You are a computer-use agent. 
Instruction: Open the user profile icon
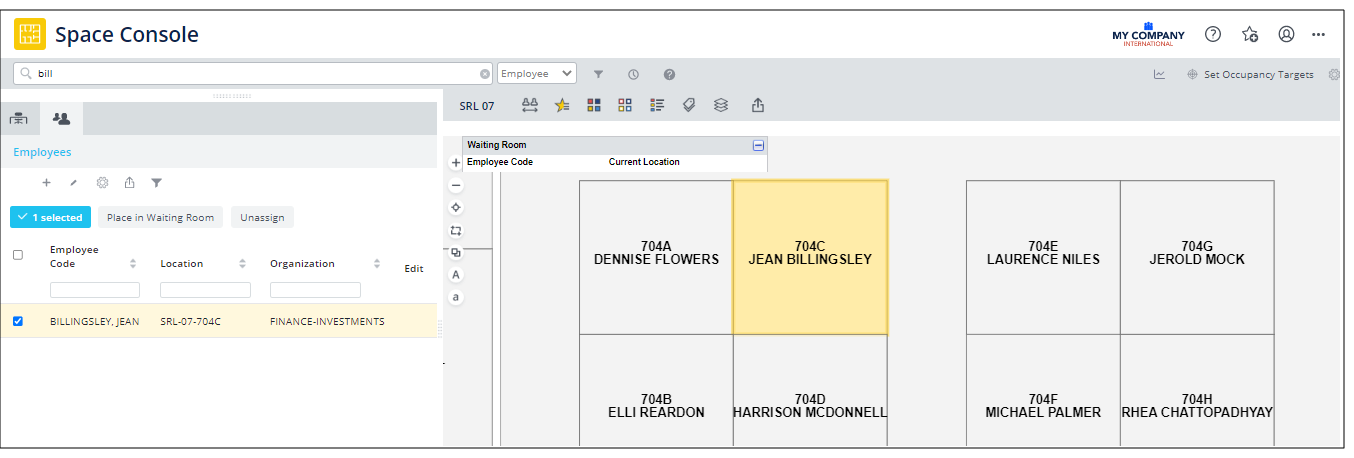click(x=1286, y=34)
